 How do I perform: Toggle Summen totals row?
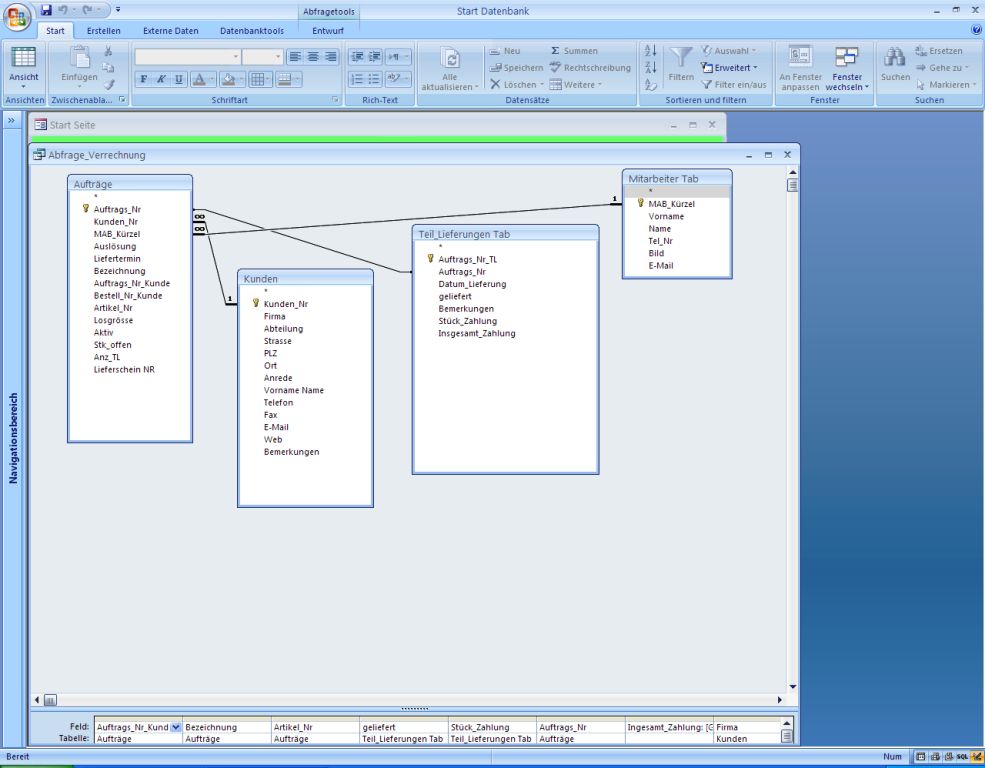pos(574,51)
